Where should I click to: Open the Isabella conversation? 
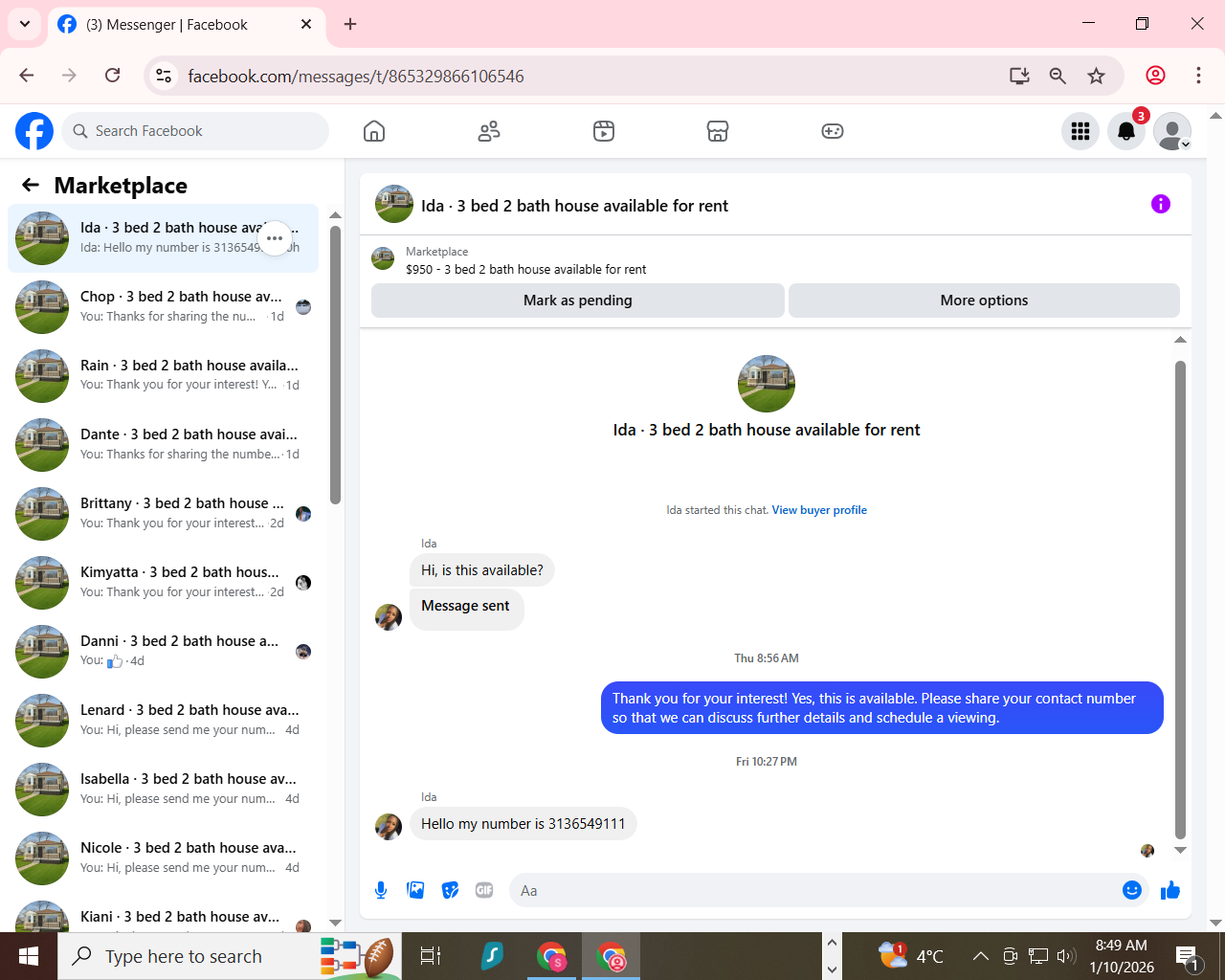tap(164, 790)
